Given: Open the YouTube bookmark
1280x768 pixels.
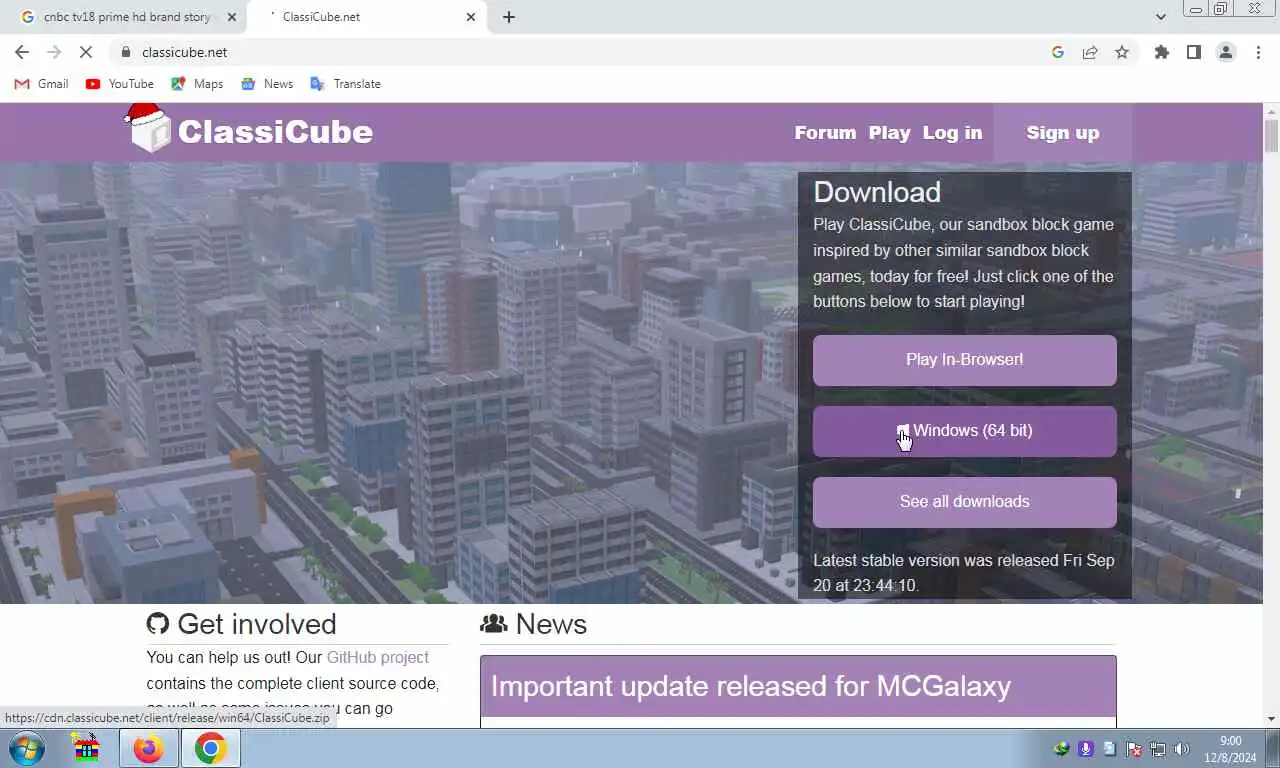Looking at the screenshot, I should coord(119,84).
